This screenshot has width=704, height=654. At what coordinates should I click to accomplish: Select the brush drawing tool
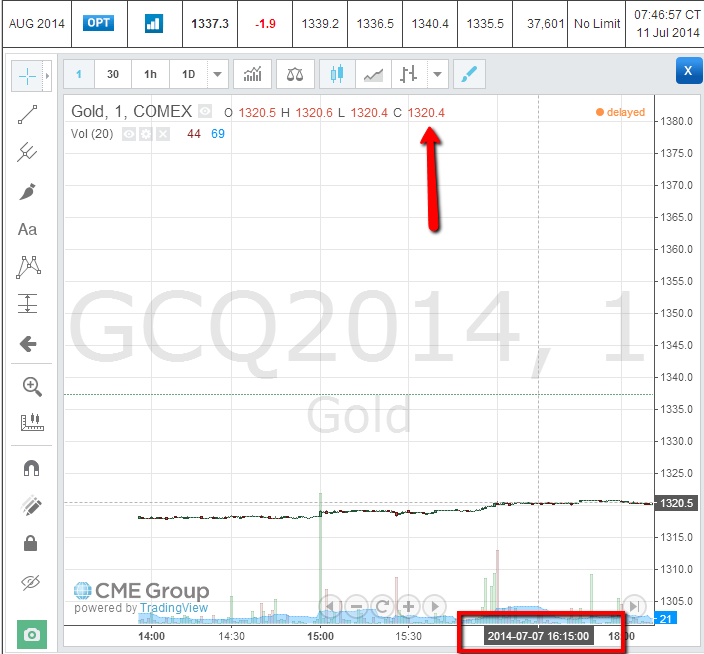[x=27, y=191]
